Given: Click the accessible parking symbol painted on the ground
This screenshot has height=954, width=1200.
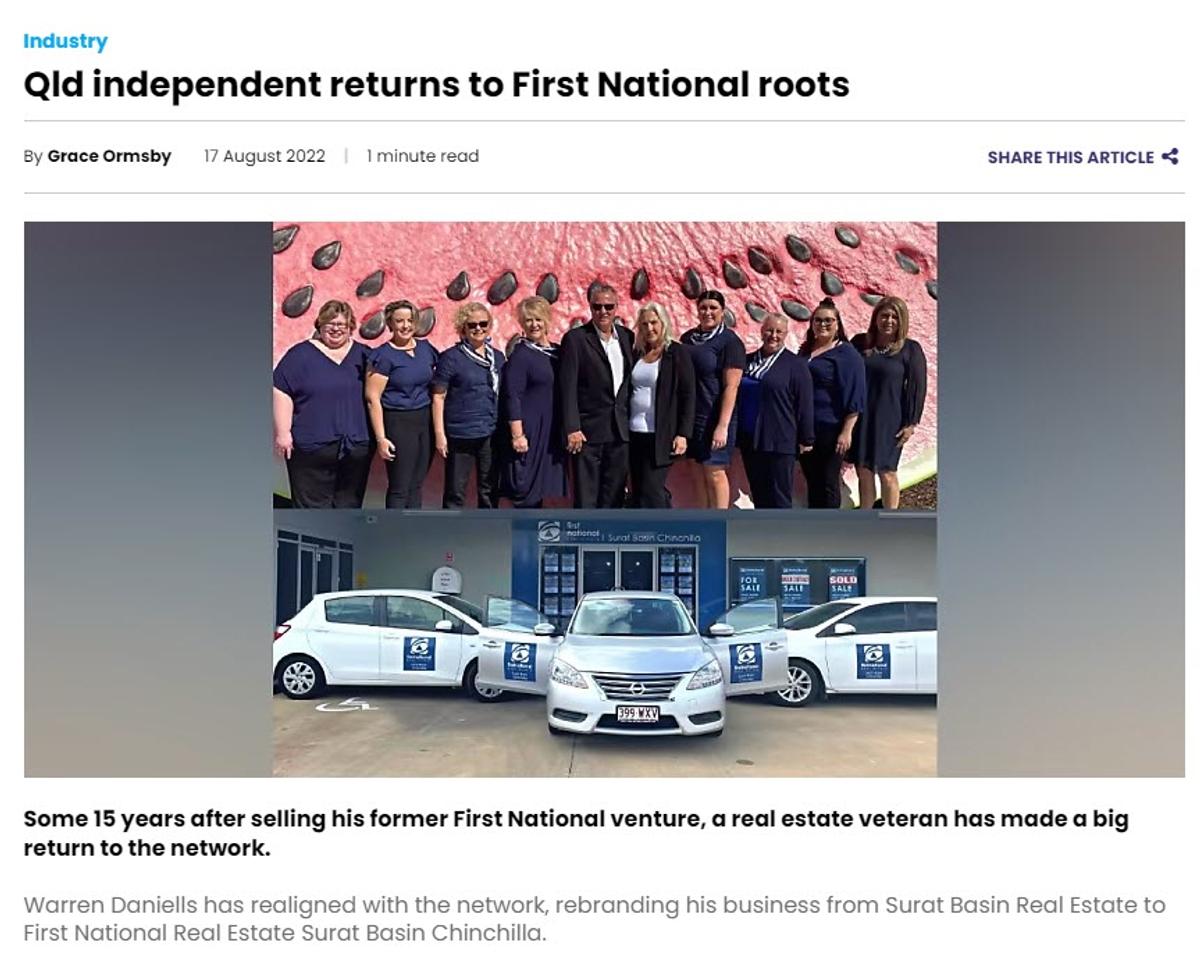Looking at the screenshot, I should click(346, 705).
